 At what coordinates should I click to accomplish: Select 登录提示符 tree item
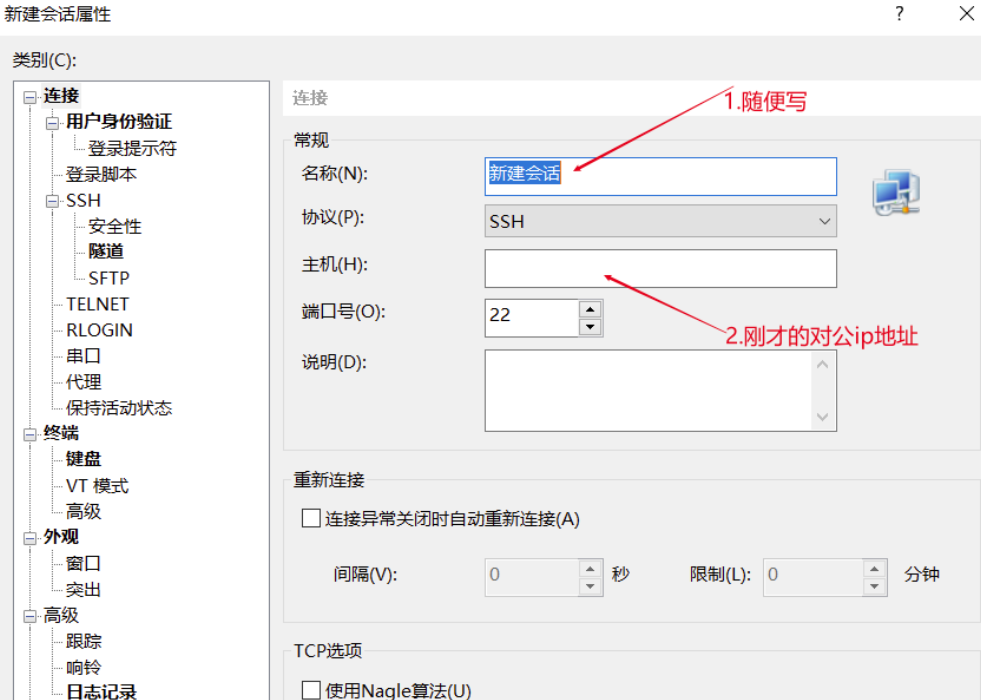point(133,148)
